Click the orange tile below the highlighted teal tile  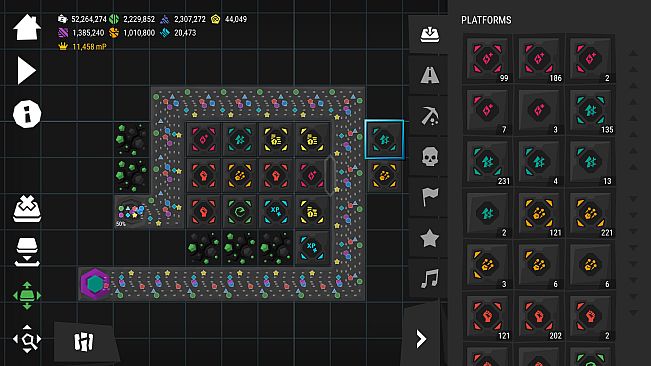pyautogui.click(x=384, y=176)
